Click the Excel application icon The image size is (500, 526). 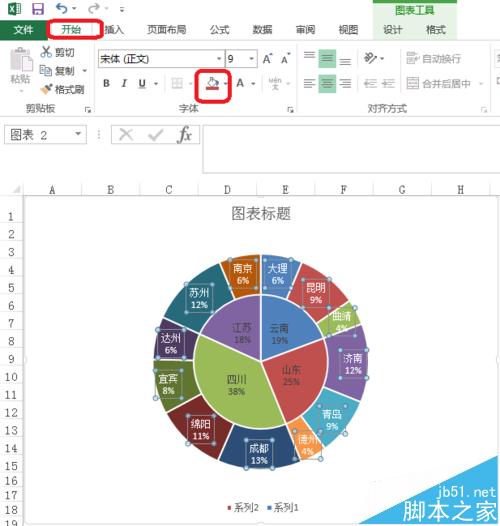coord(14,9)
